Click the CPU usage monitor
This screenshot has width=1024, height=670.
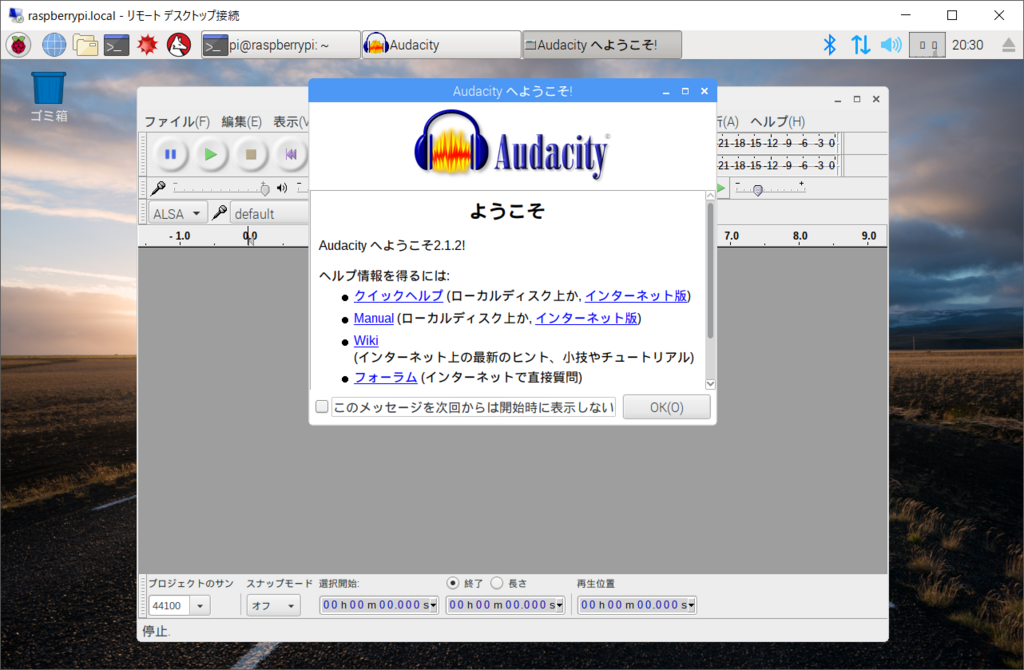[927, 45]
